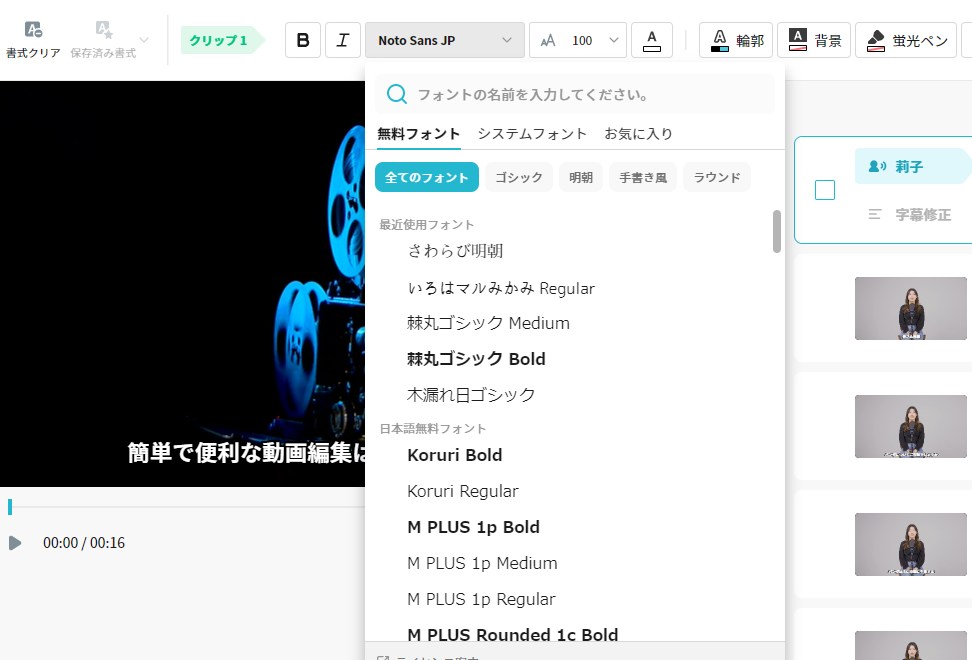Choose 棘丸ゴシック Bold font
Viewport: 972px width, 660px height.
point(476,359)
